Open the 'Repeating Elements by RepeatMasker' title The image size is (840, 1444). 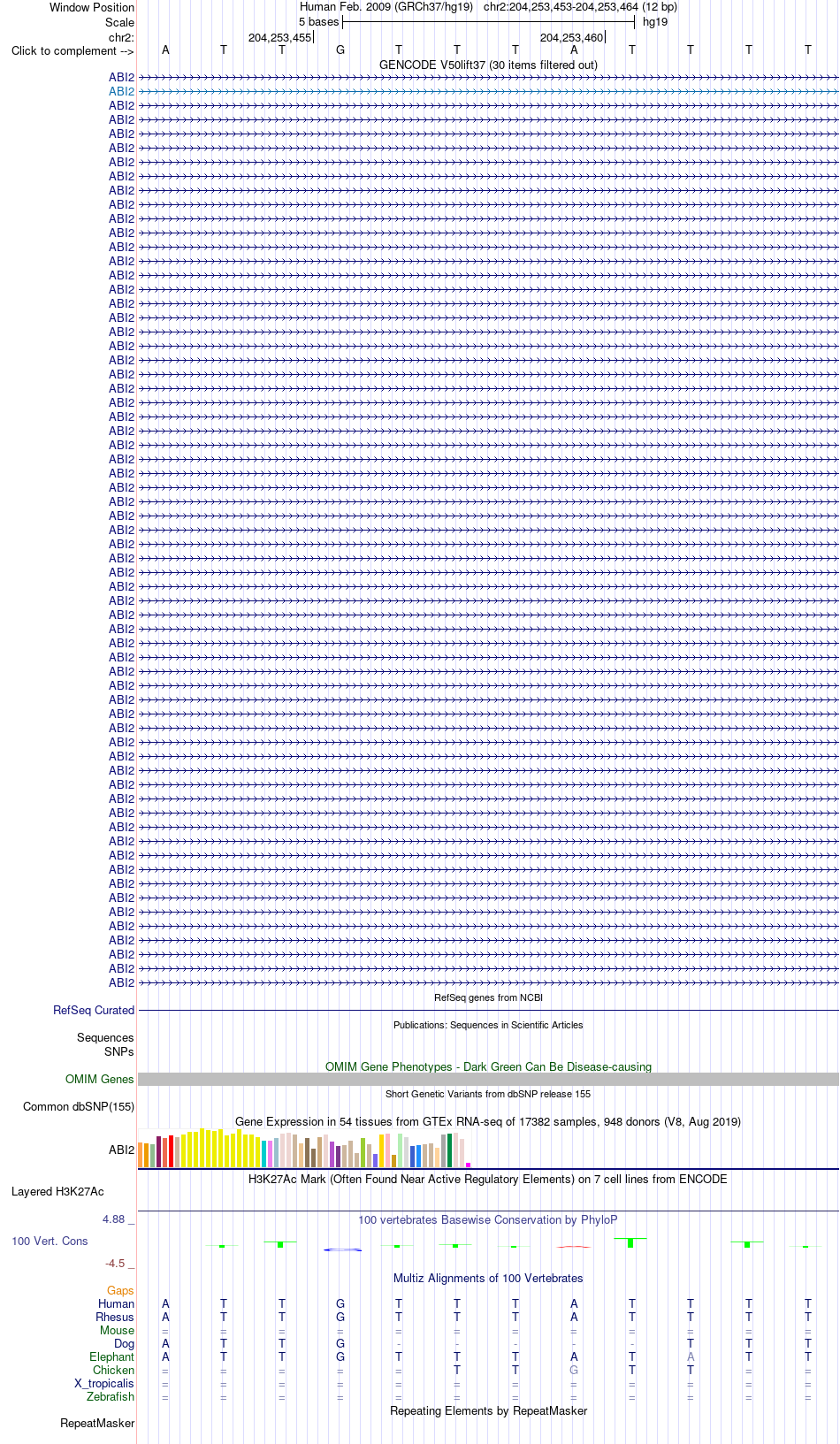tap(488, 1410)
